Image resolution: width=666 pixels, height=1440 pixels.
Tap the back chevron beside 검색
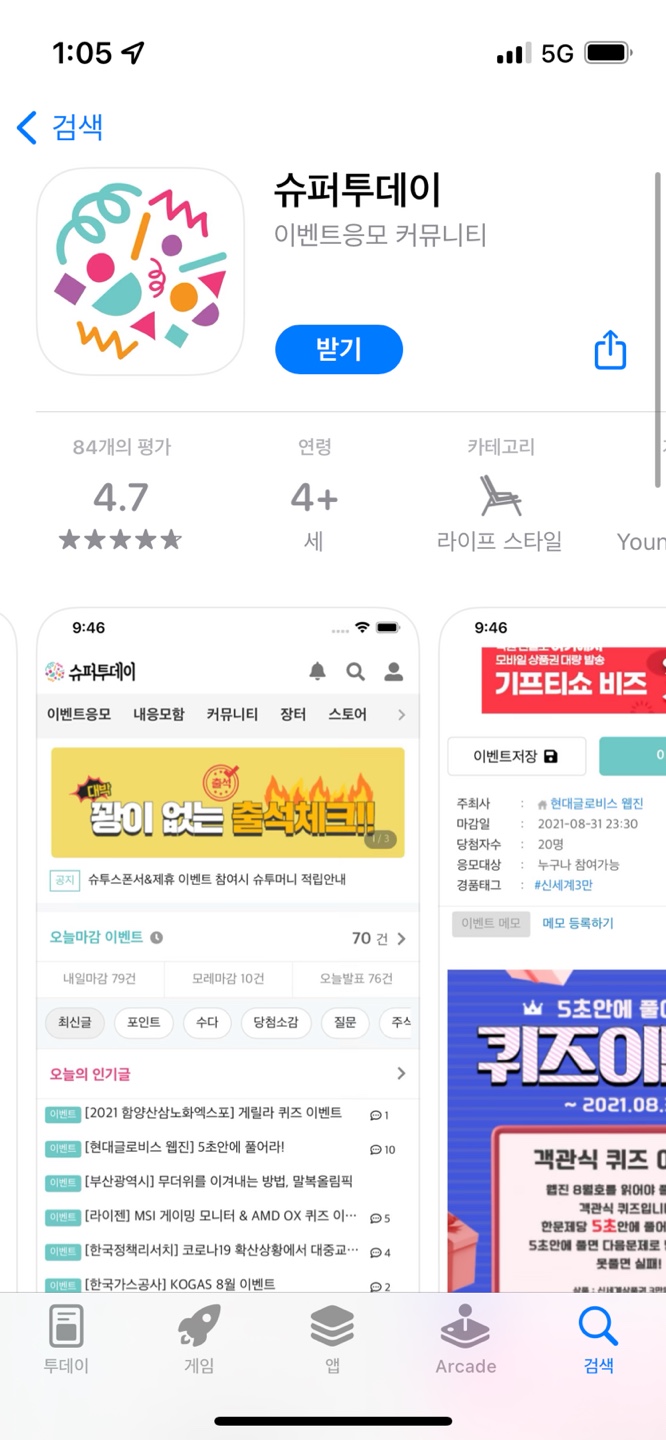coord(27,127)
